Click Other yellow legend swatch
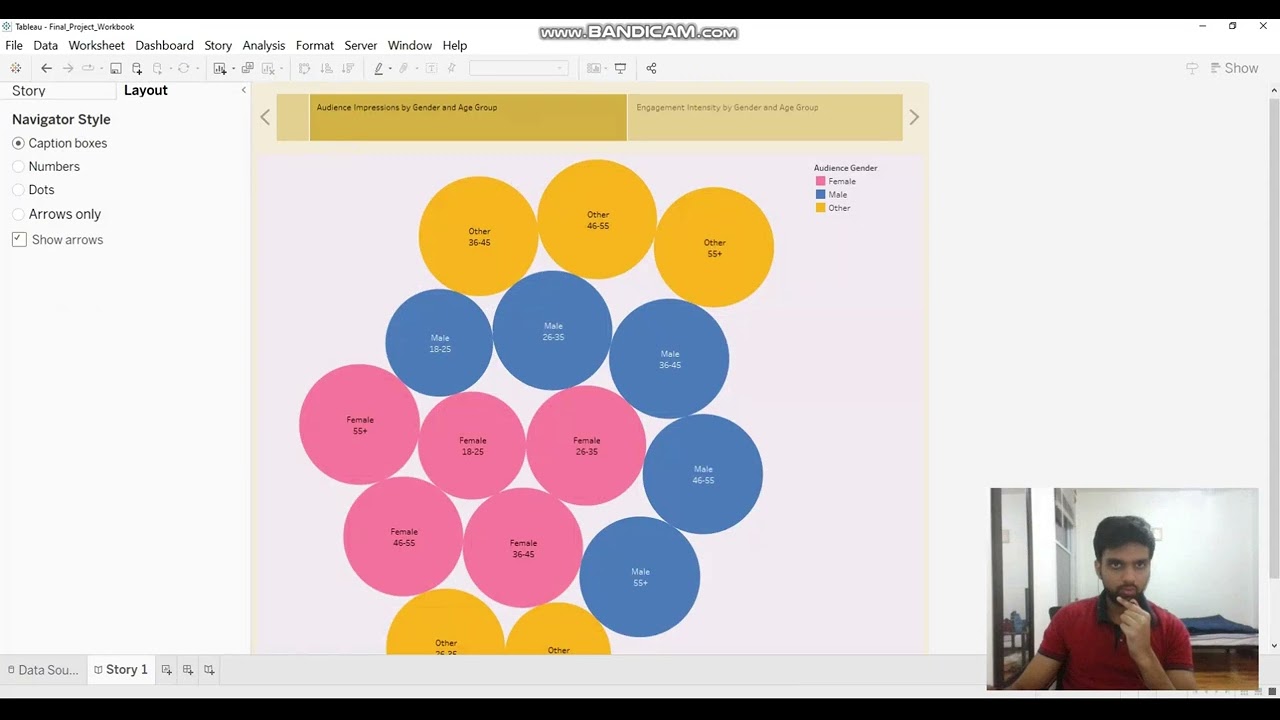 click(820, 207)
